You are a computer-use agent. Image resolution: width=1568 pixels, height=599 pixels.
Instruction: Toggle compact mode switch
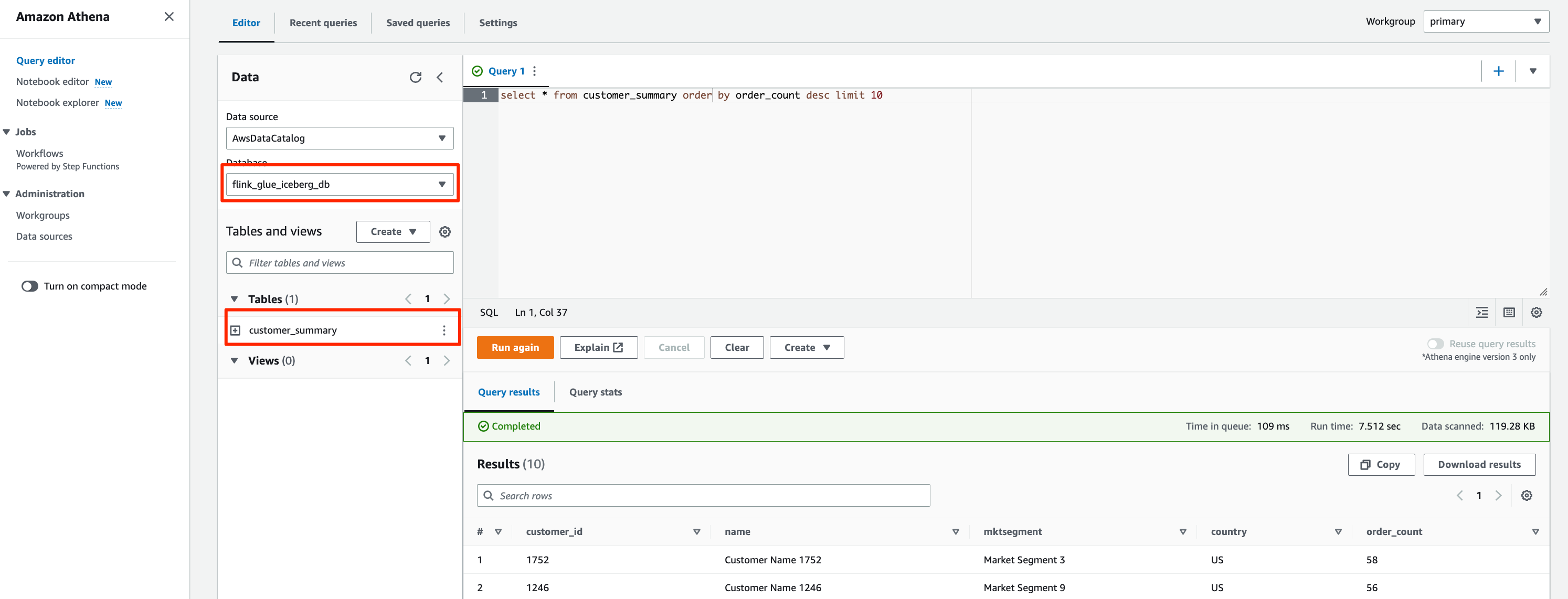(x=30, y=286)
